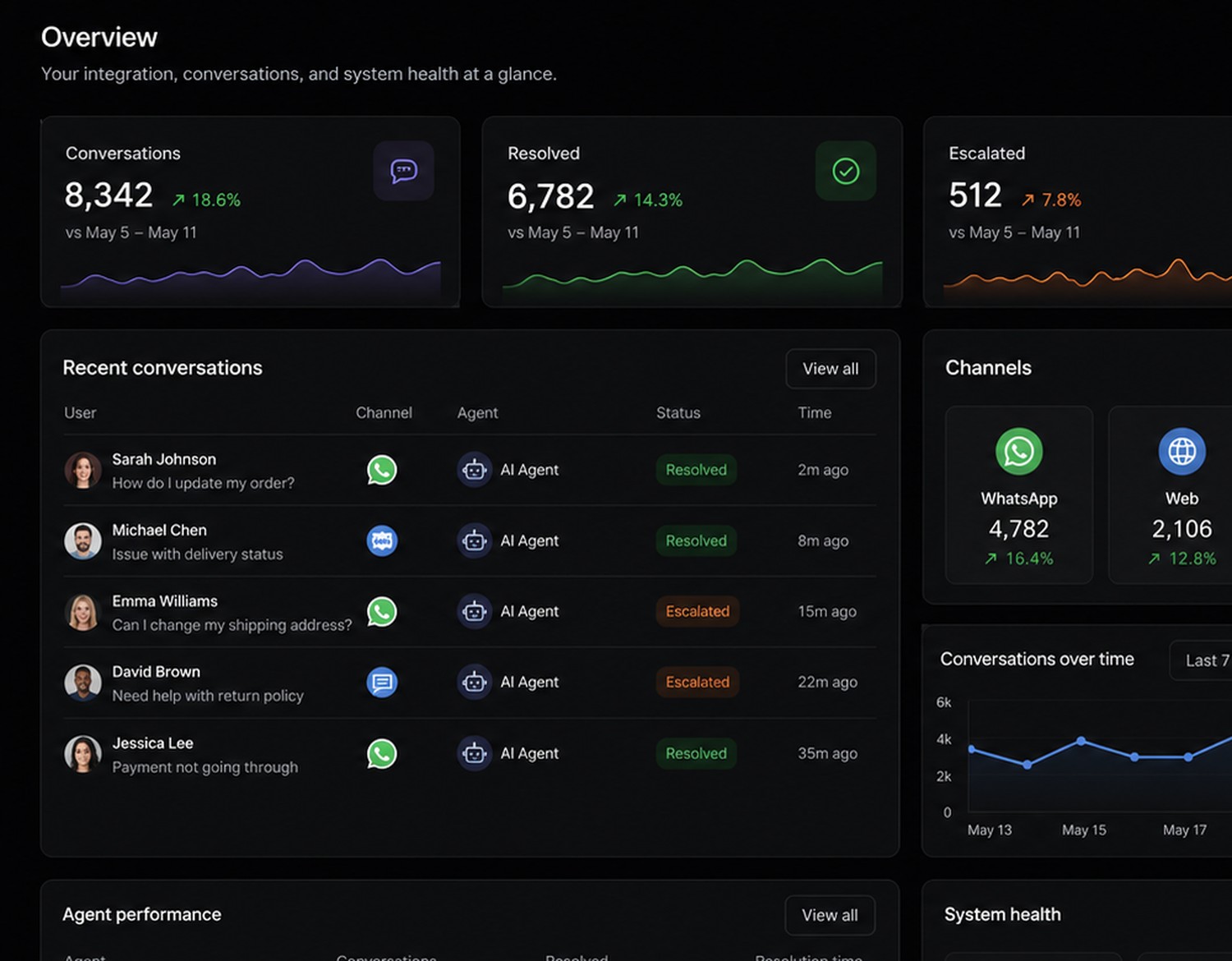Click the User column header
The image size is (1232, 961).
pyautogui.click(x=80, y=413)
